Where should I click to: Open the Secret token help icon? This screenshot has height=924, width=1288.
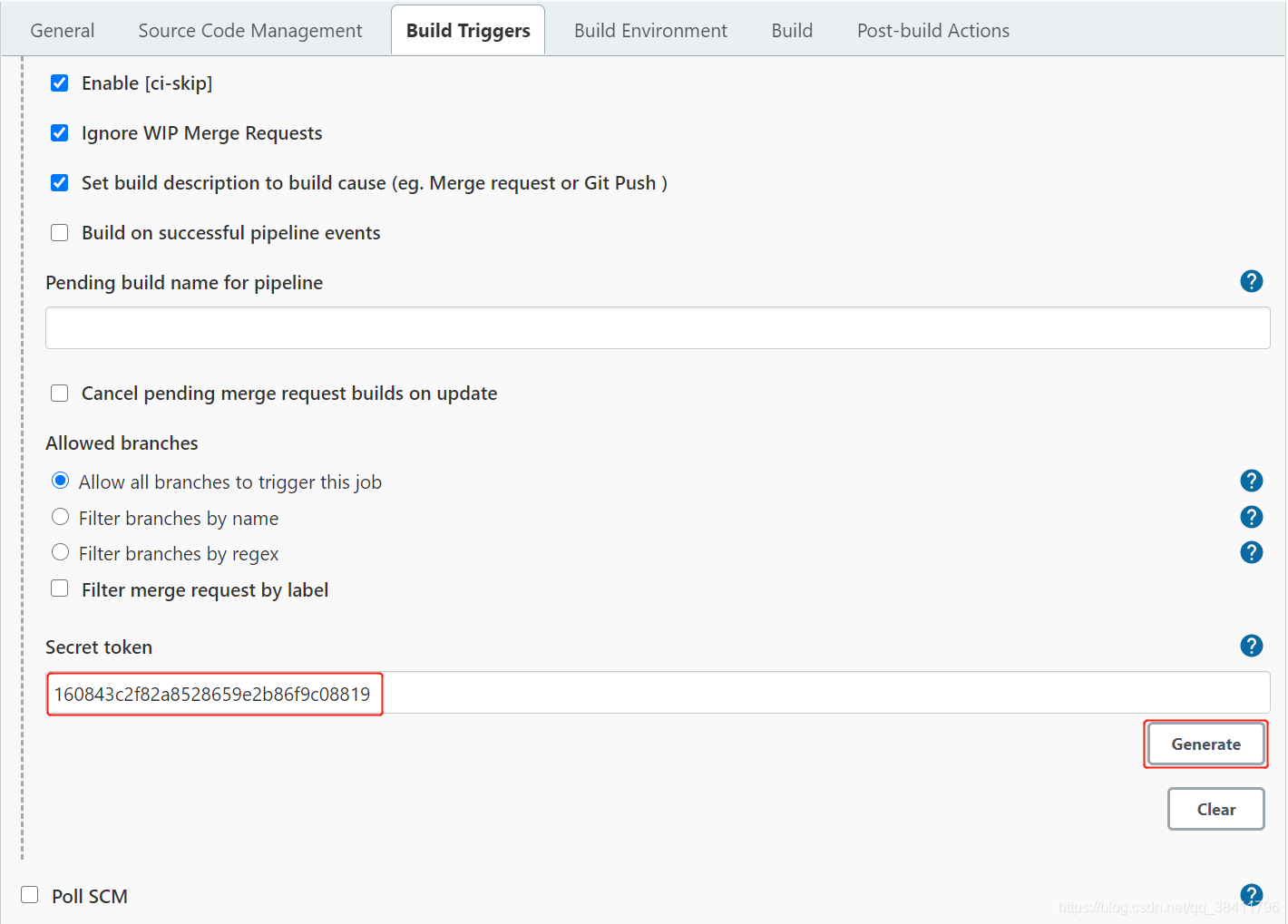tap(1251, 646)
